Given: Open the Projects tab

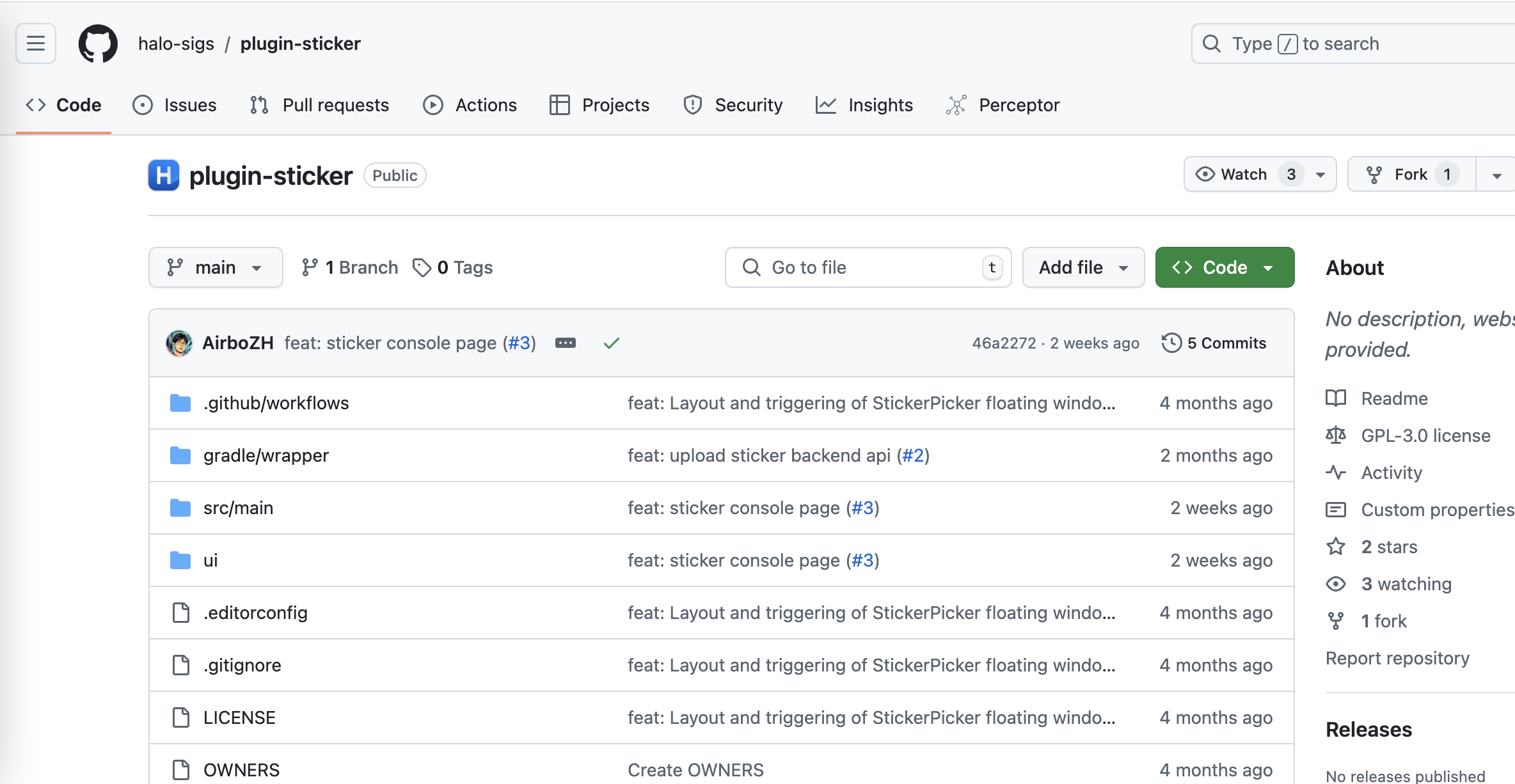Looking at the screenshot, I should point(599,105).
